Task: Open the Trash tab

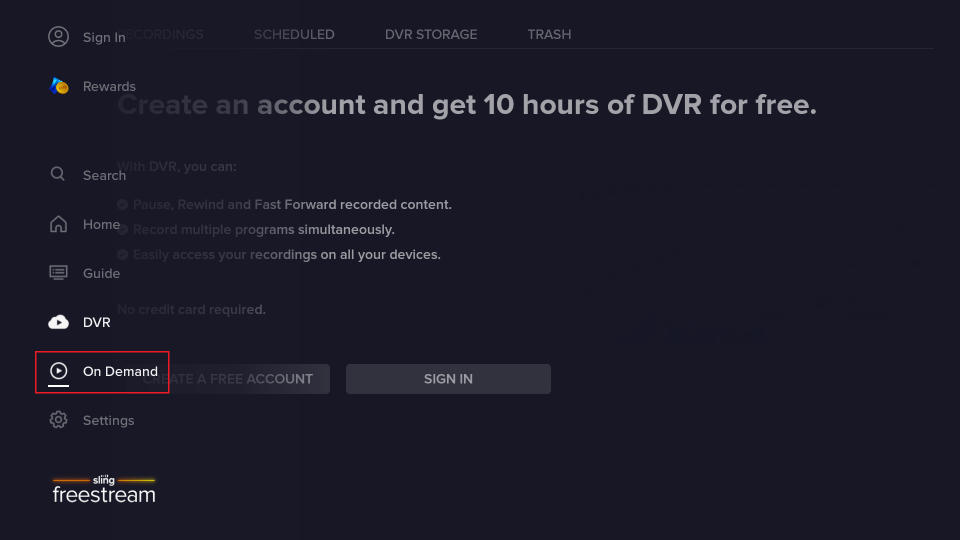Action: [x=549, y=34]
